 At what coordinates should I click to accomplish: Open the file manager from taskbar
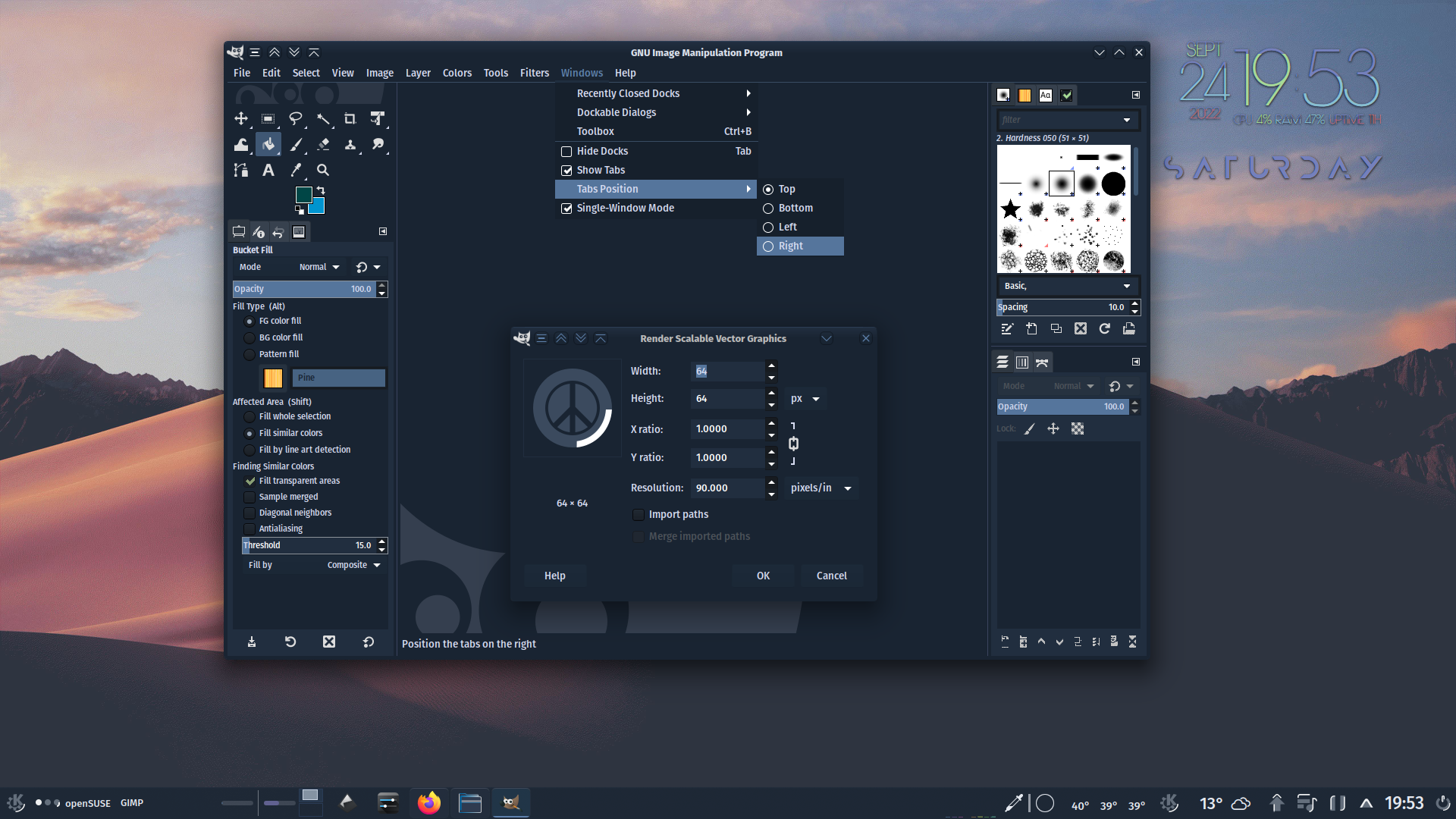pos(470,802)
